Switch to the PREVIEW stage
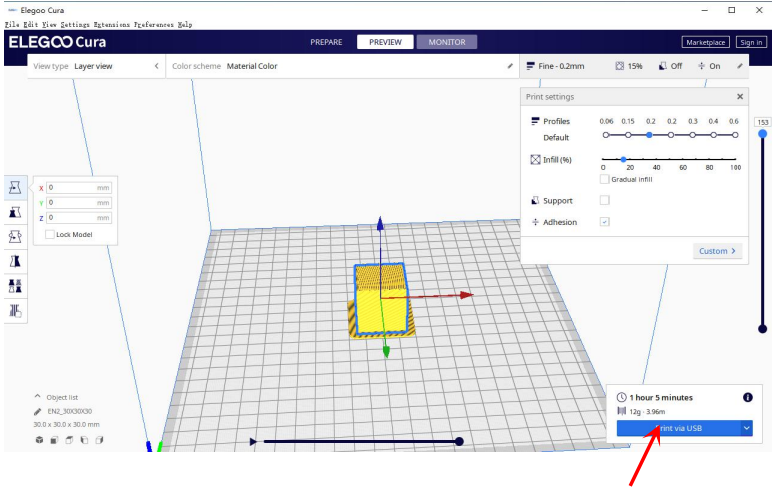773x489 pixels. 385,42
